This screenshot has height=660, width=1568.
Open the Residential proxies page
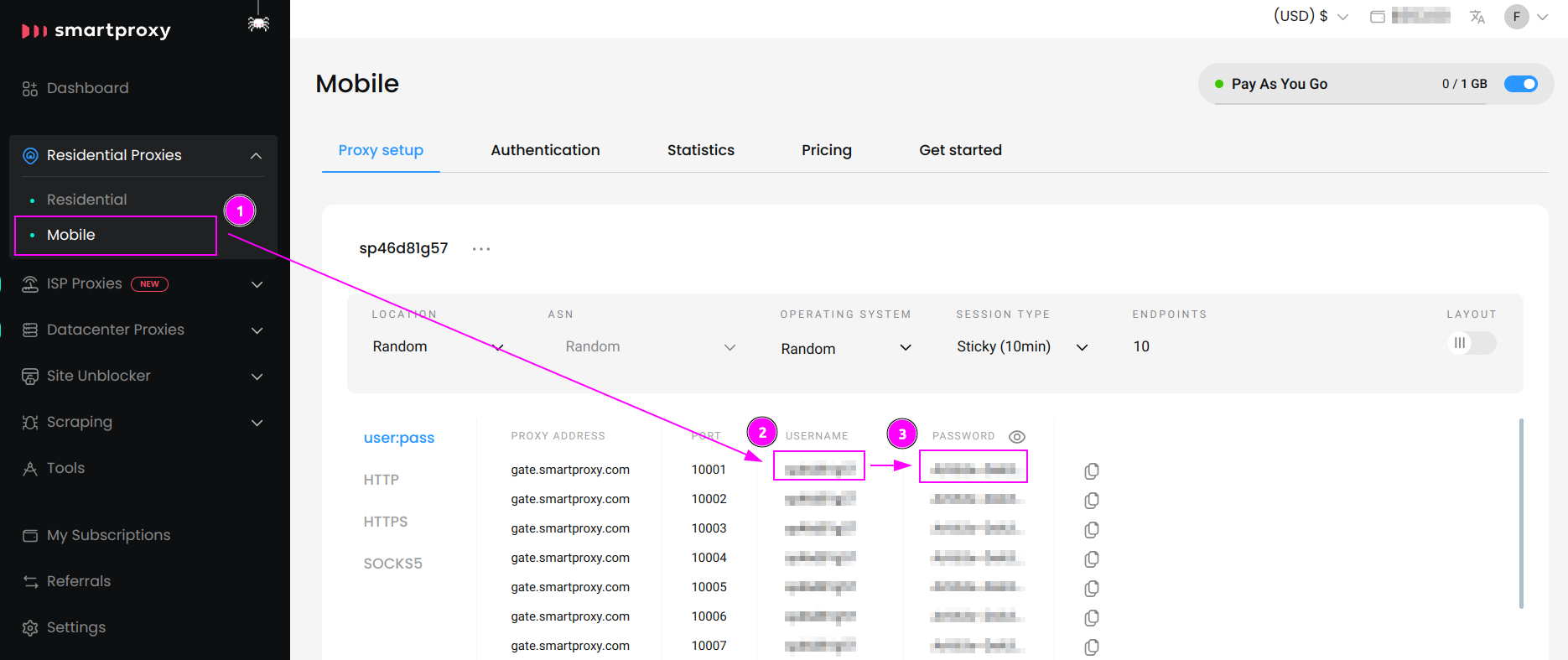click(x=87, y=200)
